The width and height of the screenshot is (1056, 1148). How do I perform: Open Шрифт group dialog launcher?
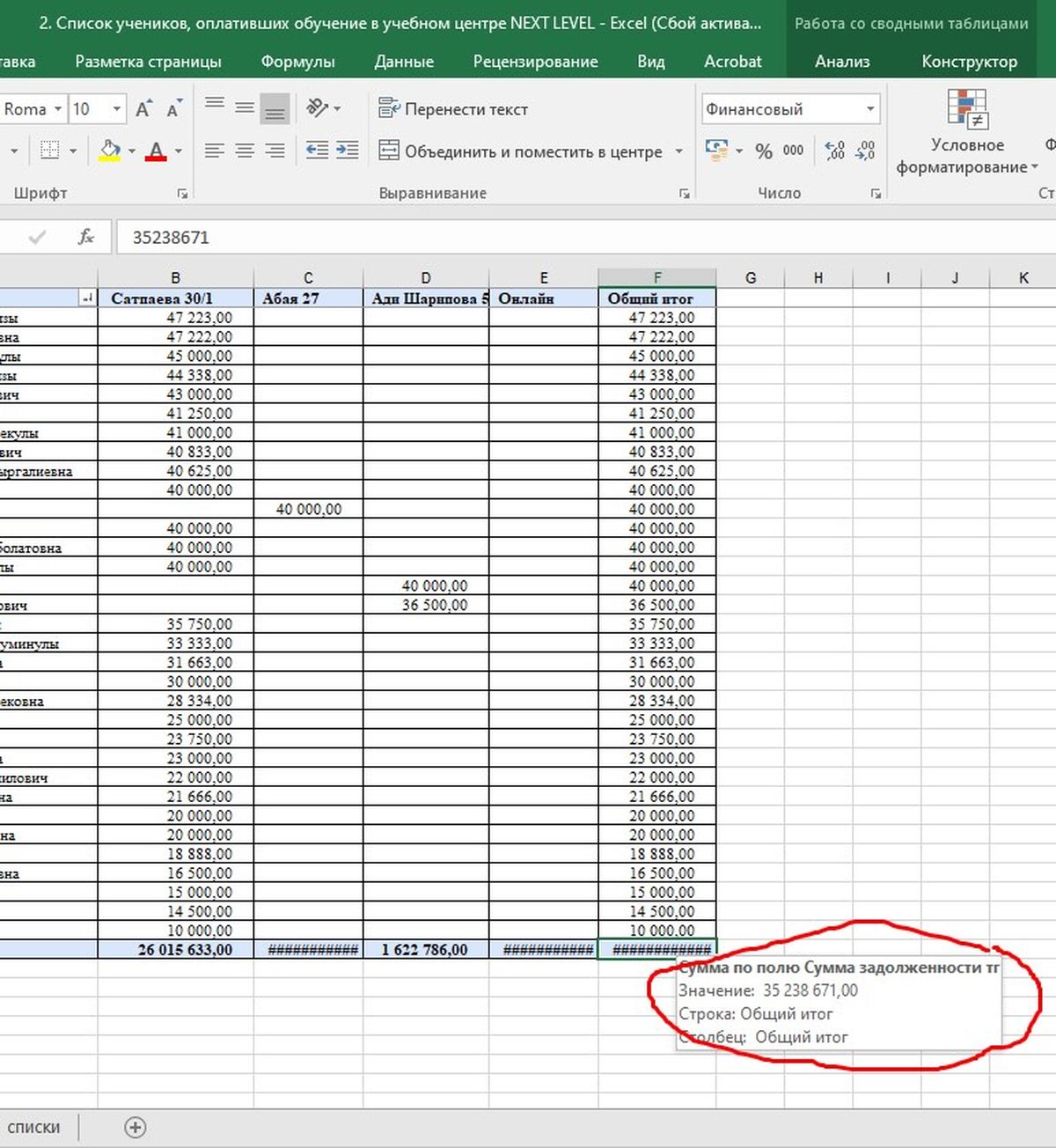[x=182, y=194]
